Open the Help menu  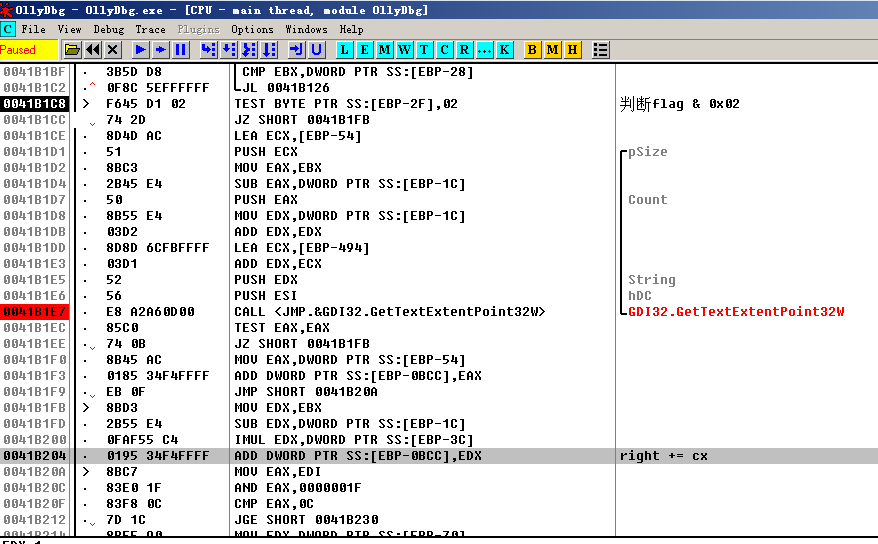[x=352, y=29]
